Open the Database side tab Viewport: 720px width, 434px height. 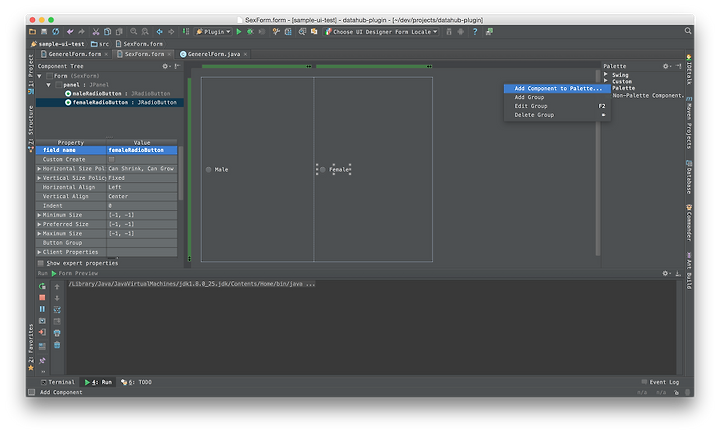(689, 177)
